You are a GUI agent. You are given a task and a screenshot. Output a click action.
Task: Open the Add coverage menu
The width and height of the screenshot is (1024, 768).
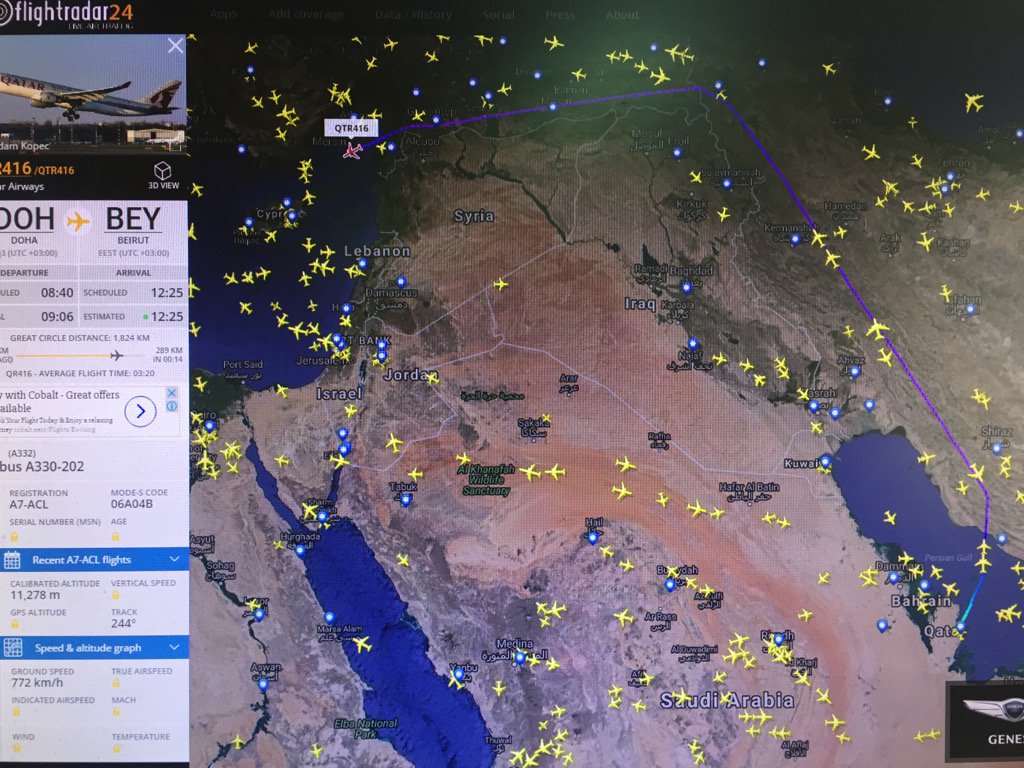point(306,14)
